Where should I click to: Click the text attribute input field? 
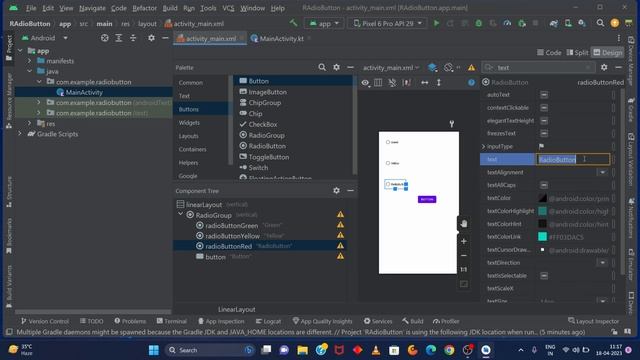coord(573,159)
